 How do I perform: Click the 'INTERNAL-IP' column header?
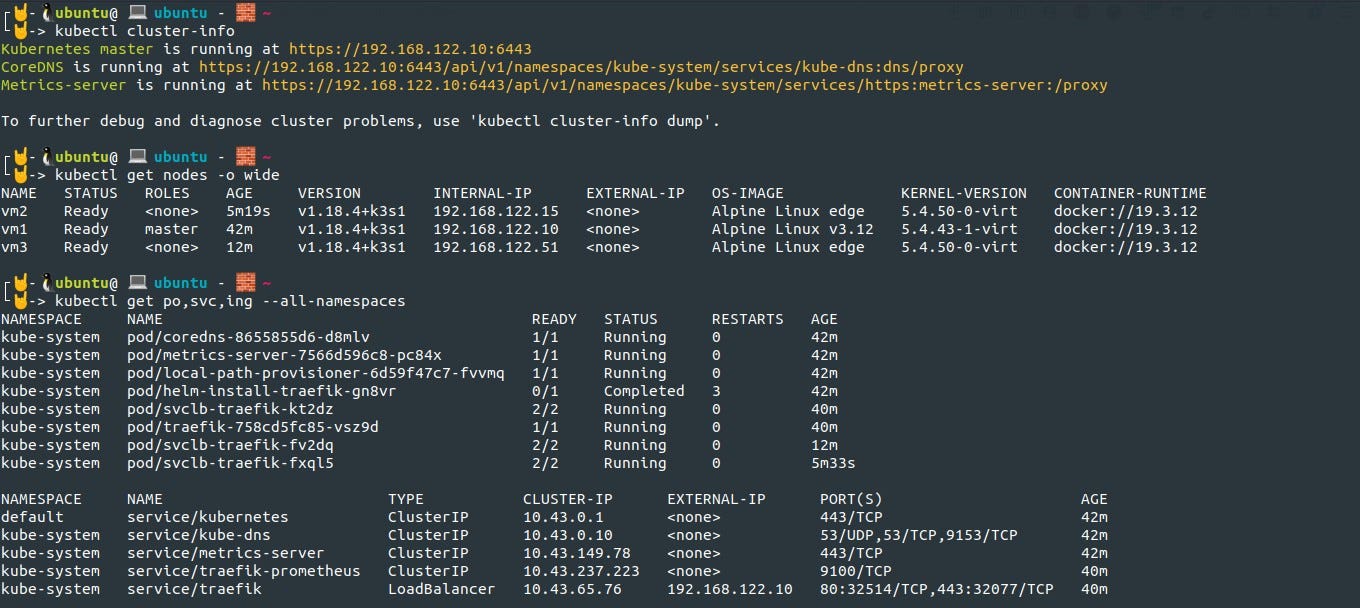point(482,193)
